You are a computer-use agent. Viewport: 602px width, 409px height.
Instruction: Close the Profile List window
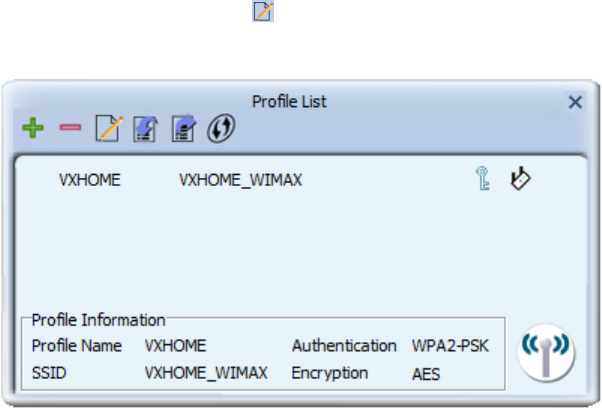pyautogui.click(x=575, y=102)
